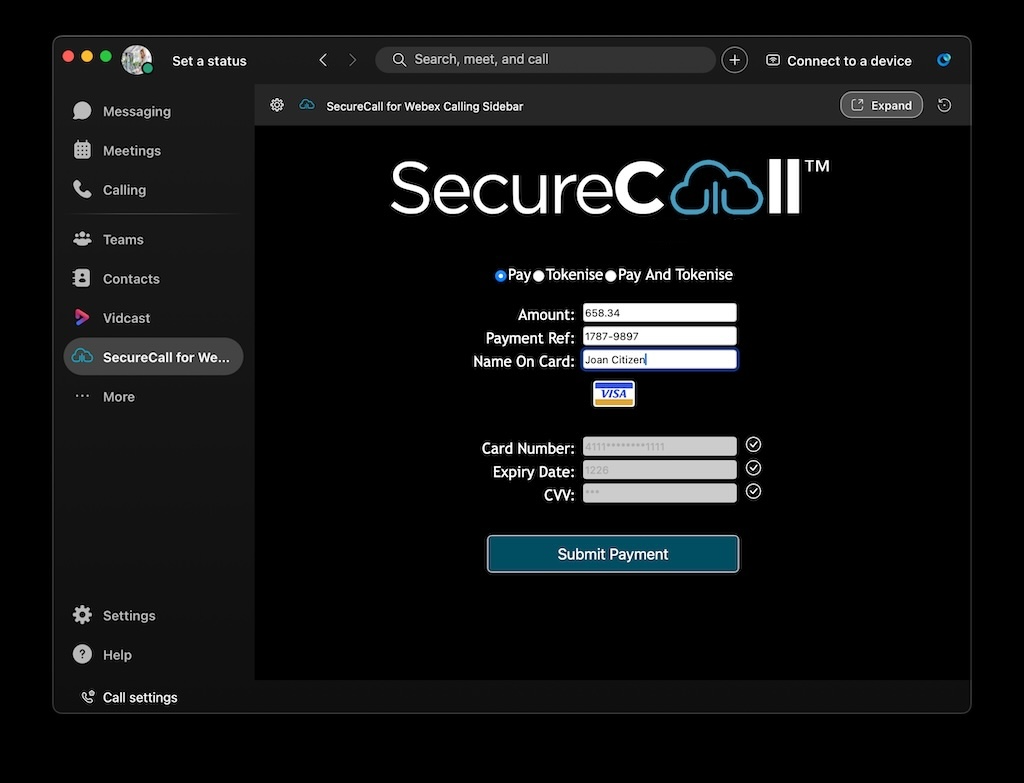Open Call settings
Screen dimensions: 1024x783
pyautogui.click(x=129, y=697)
